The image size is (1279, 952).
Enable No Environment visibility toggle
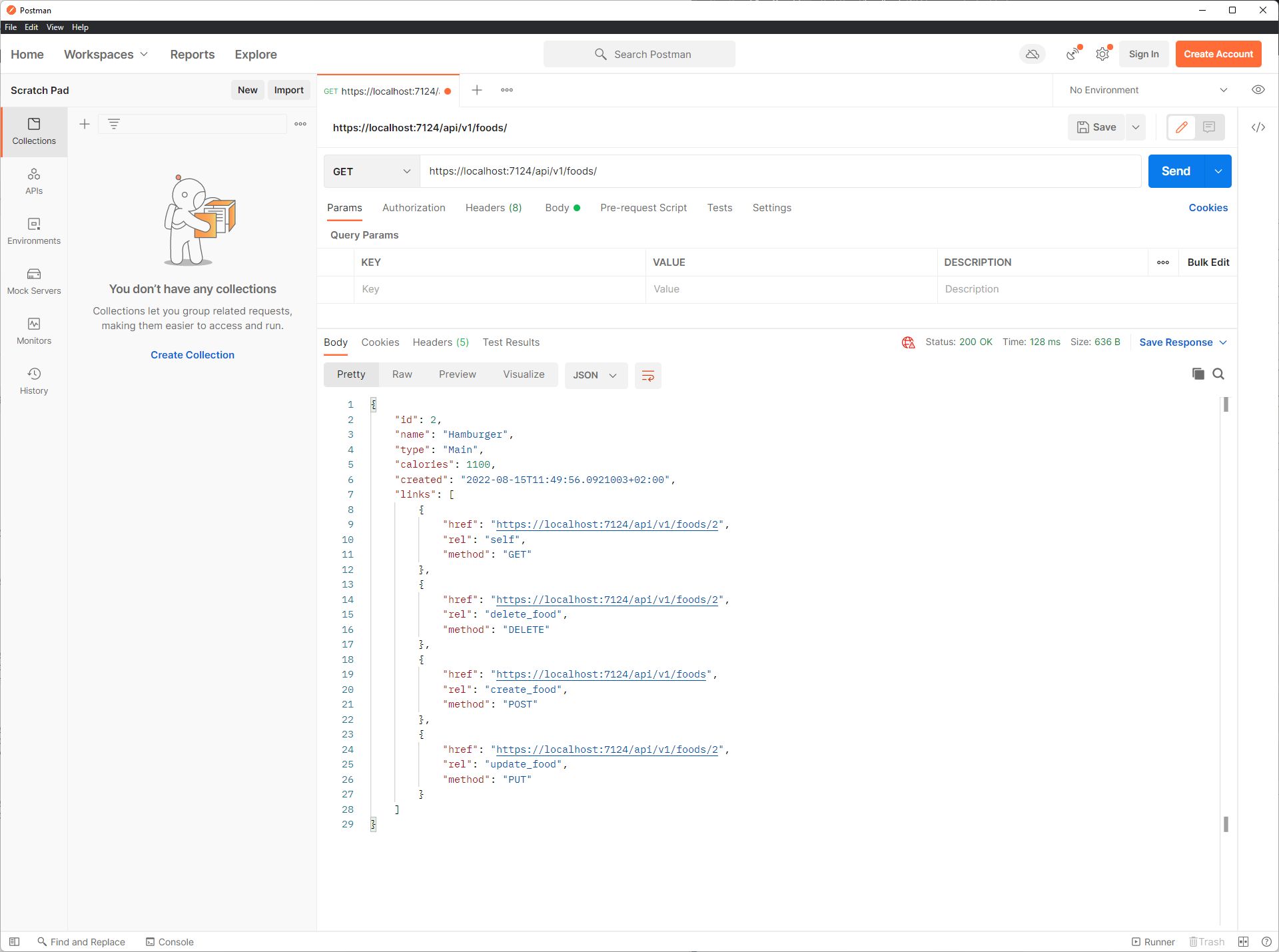(x=1258, y=89)
